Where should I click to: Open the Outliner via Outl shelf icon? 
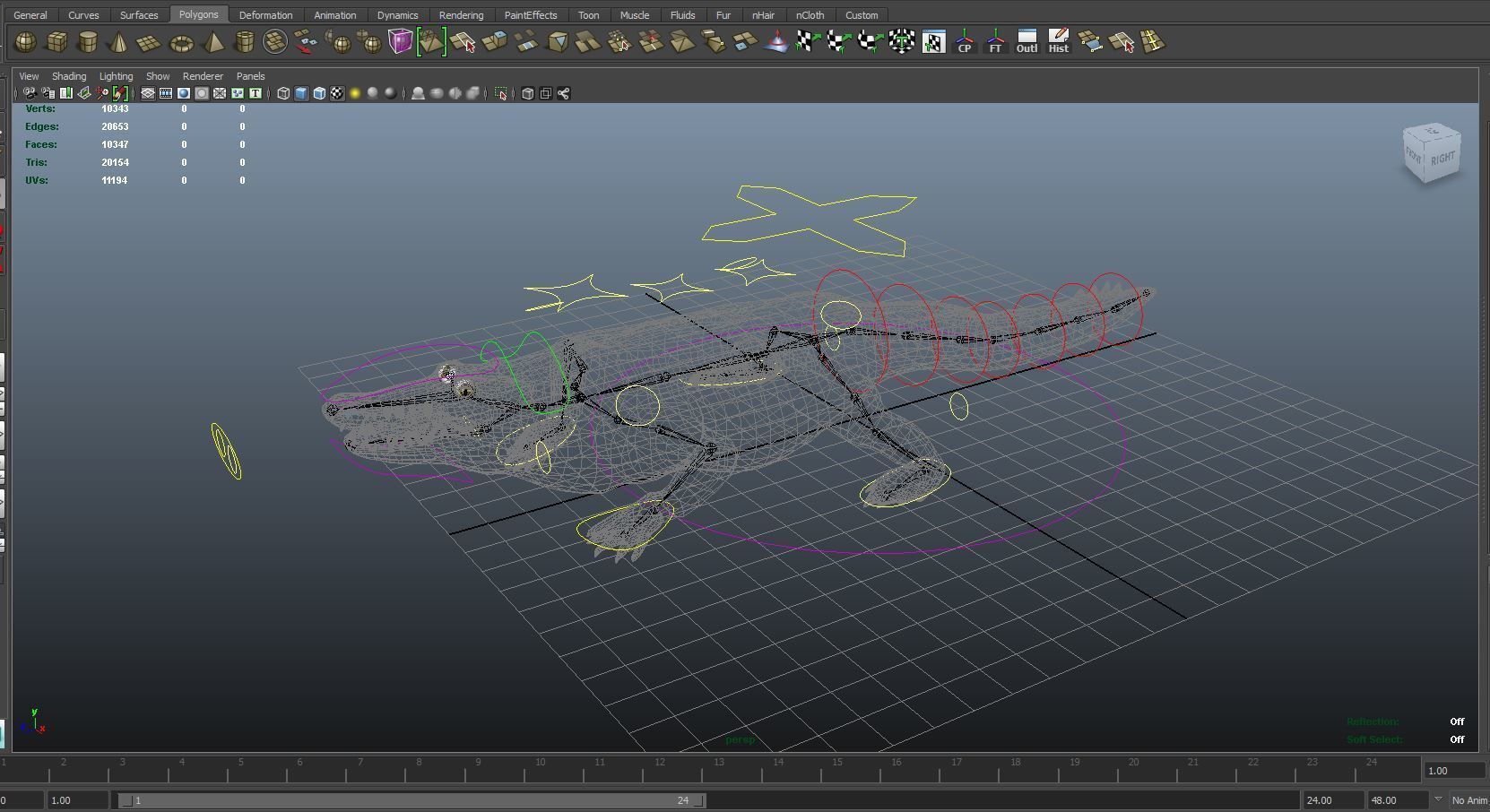(x=1027, y=42)
